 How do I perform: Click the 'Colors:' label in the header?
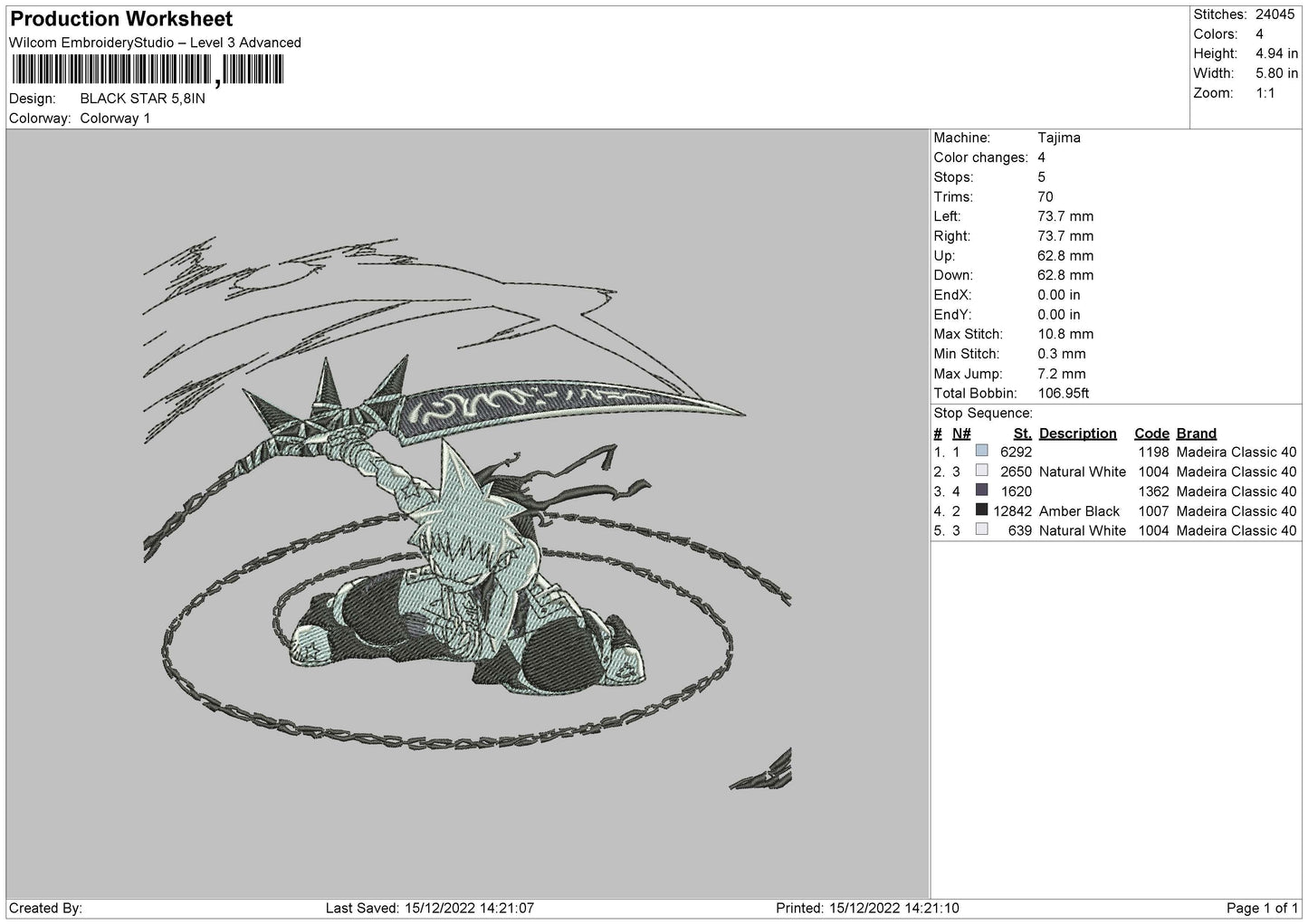tap(1215, 34)
